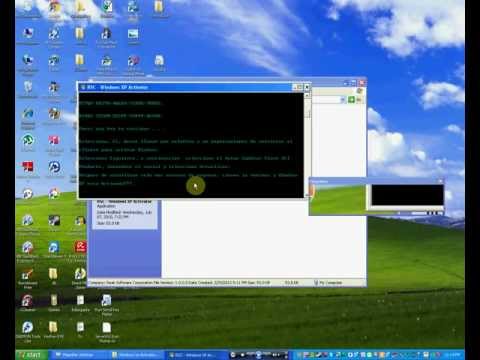This screenshot has width=480, height=360.
Task: Open the Start menu button
Action: [x=32, y=355]
